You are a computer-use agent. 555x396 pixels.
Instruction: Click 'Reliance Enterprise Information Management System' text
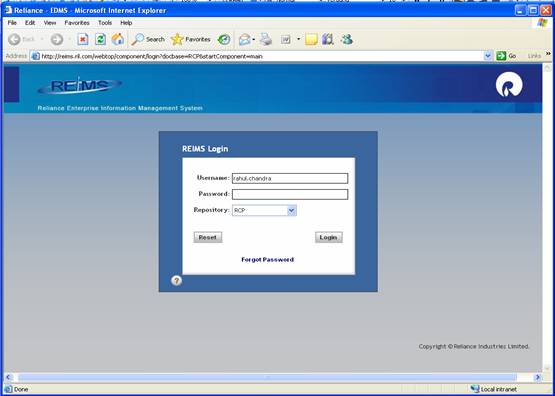120,108
